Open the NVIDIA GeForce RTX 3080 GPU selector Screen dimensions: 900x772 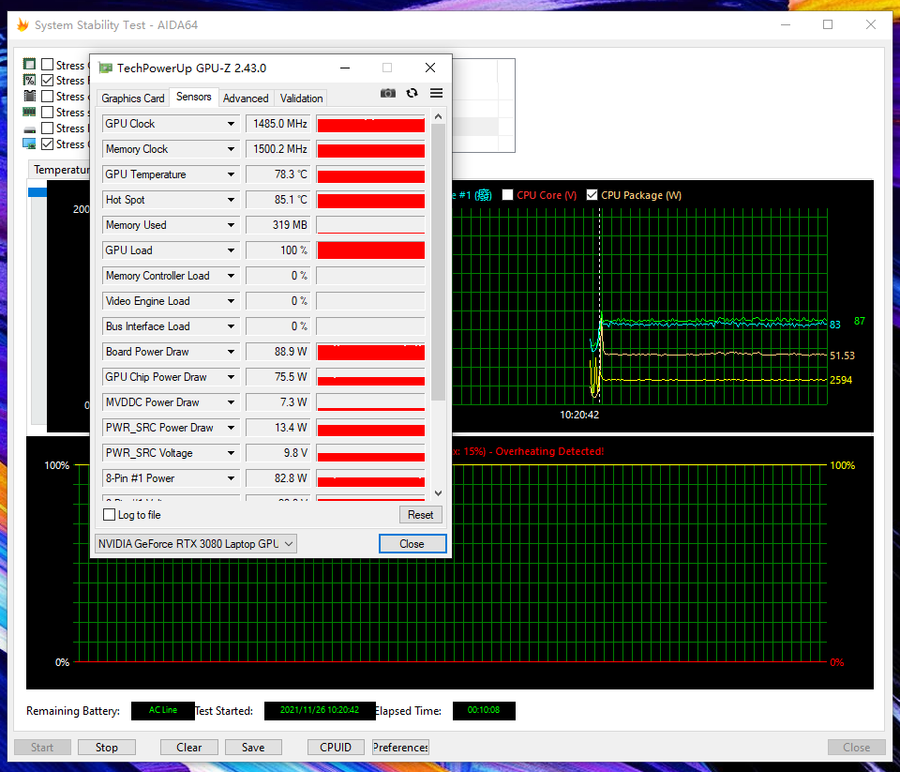pos(195,544)
